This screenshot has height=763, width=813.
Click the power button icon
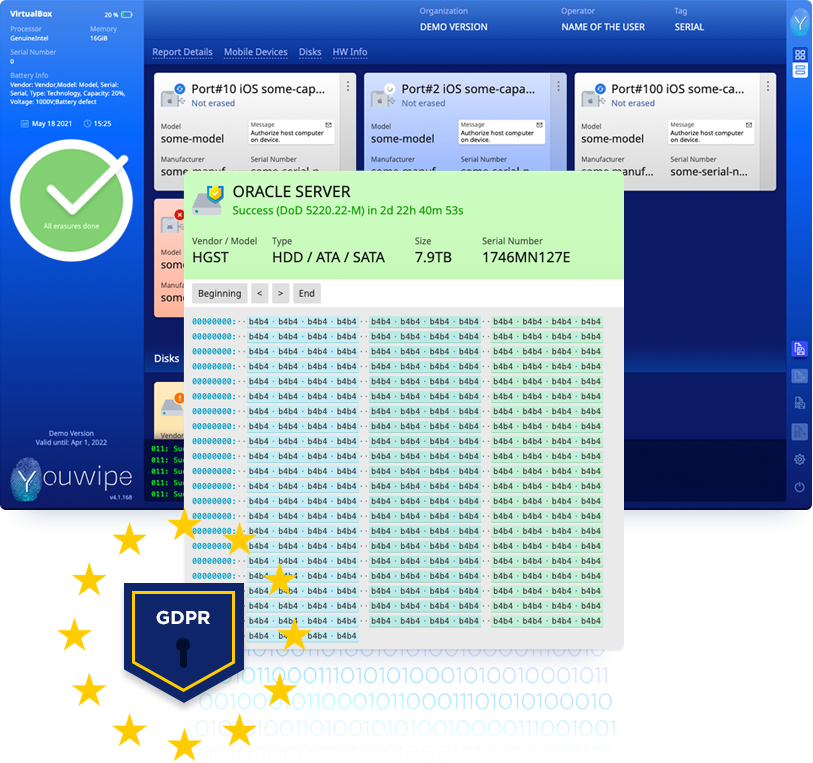click(x=800, y=487)
